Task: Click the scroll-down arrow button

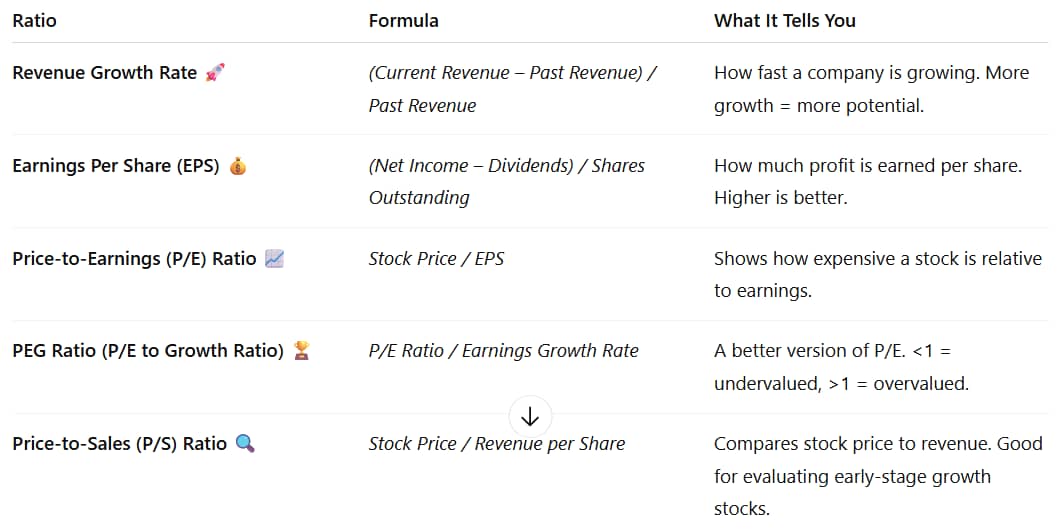Action: [530, 417]
